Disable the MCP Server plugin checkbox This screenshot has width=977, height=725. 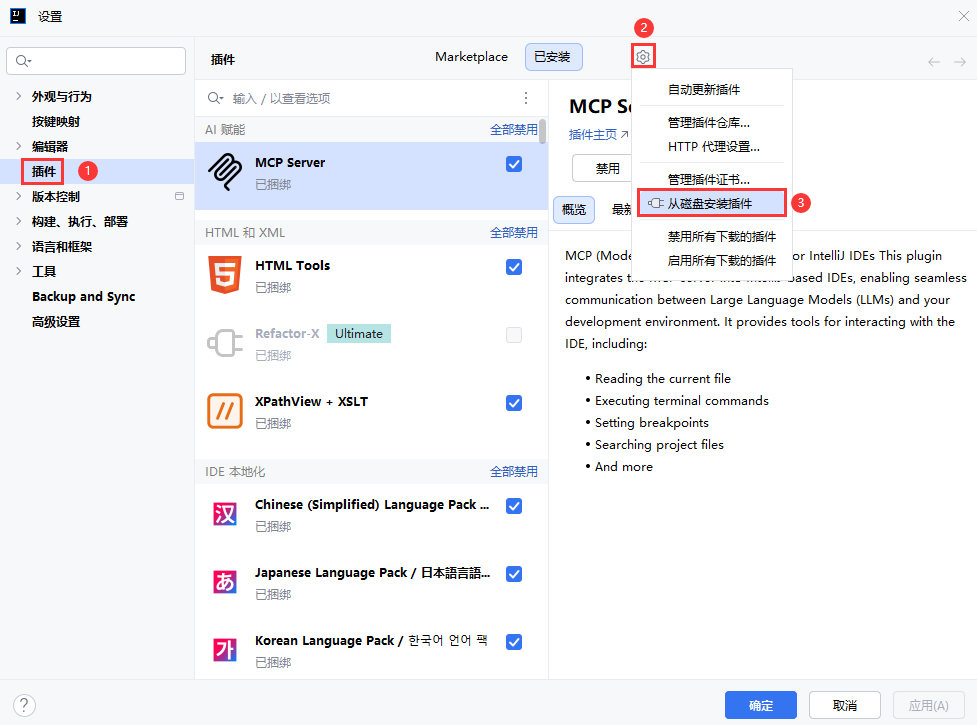(514, 164)
